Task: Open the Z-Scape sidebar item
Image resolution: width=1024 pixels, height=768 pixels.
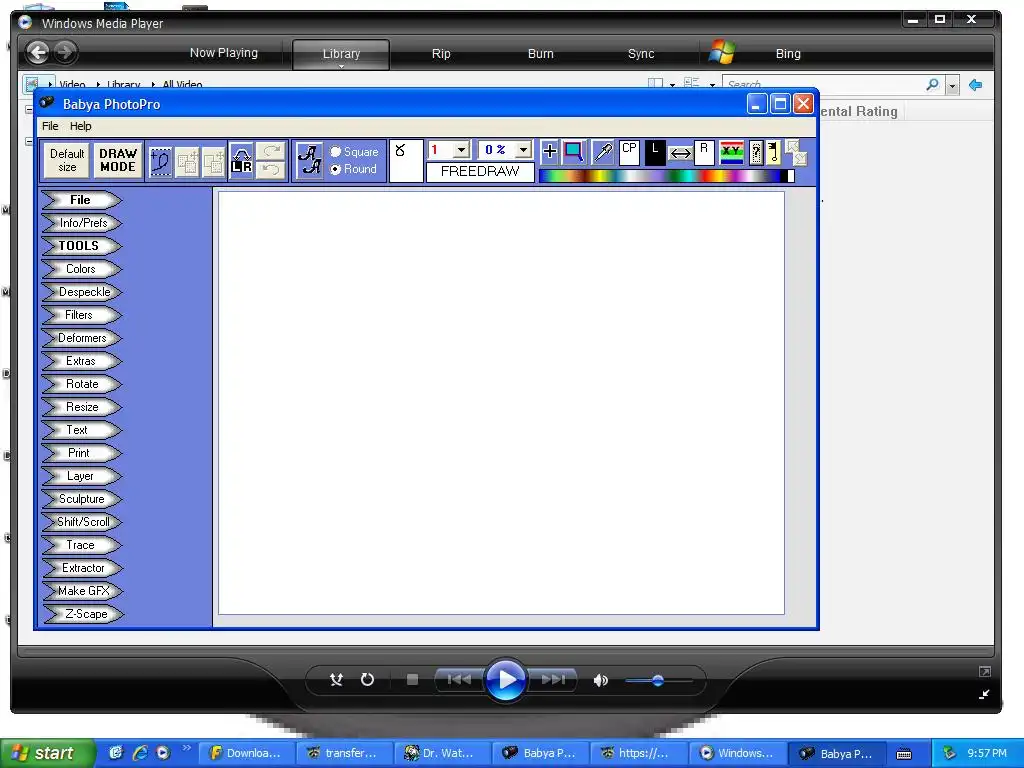Action: click(81, 615)
